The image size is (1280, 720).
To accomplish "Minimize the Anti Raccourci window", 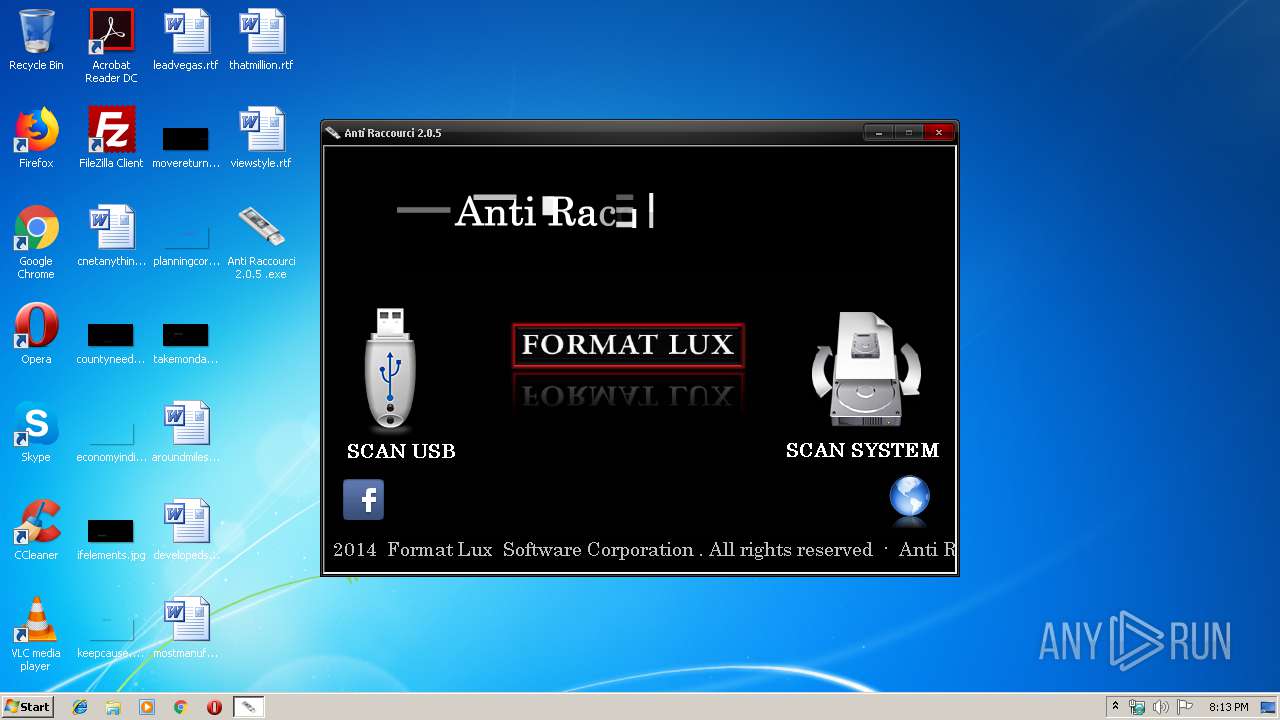I will point(879,132).
